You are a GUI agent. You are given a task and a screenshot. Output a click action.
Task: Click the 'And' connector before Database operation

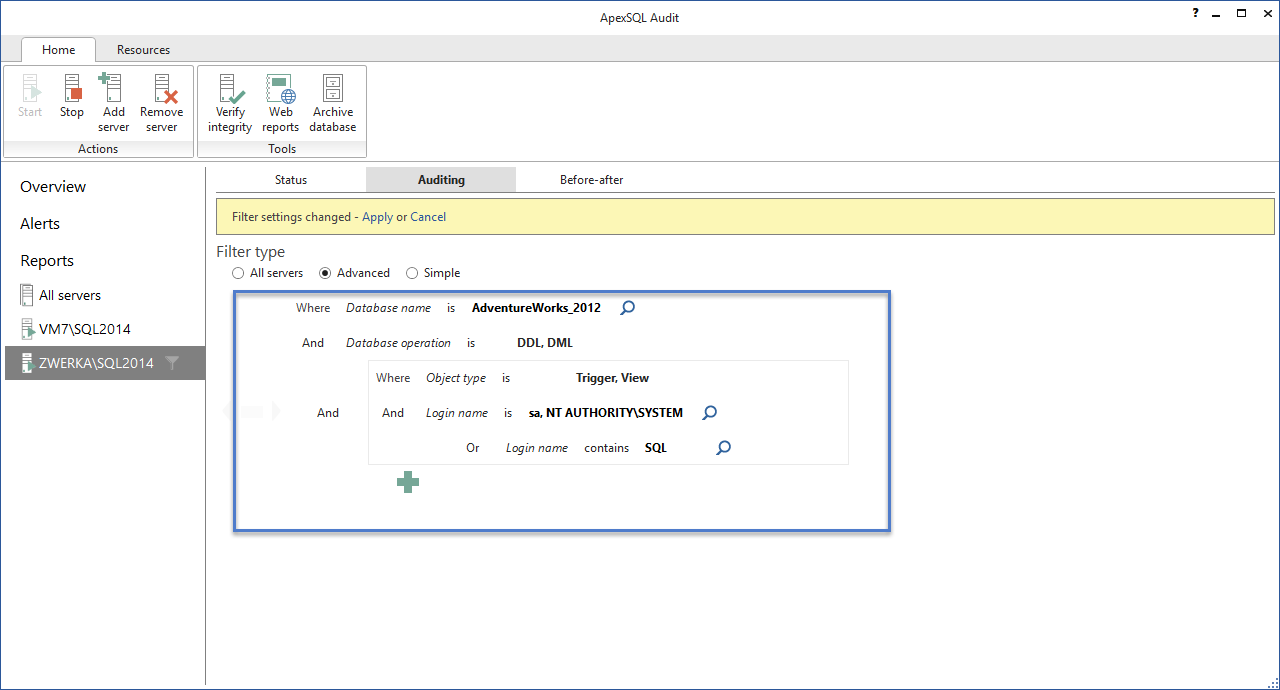[x=313, y=343]
